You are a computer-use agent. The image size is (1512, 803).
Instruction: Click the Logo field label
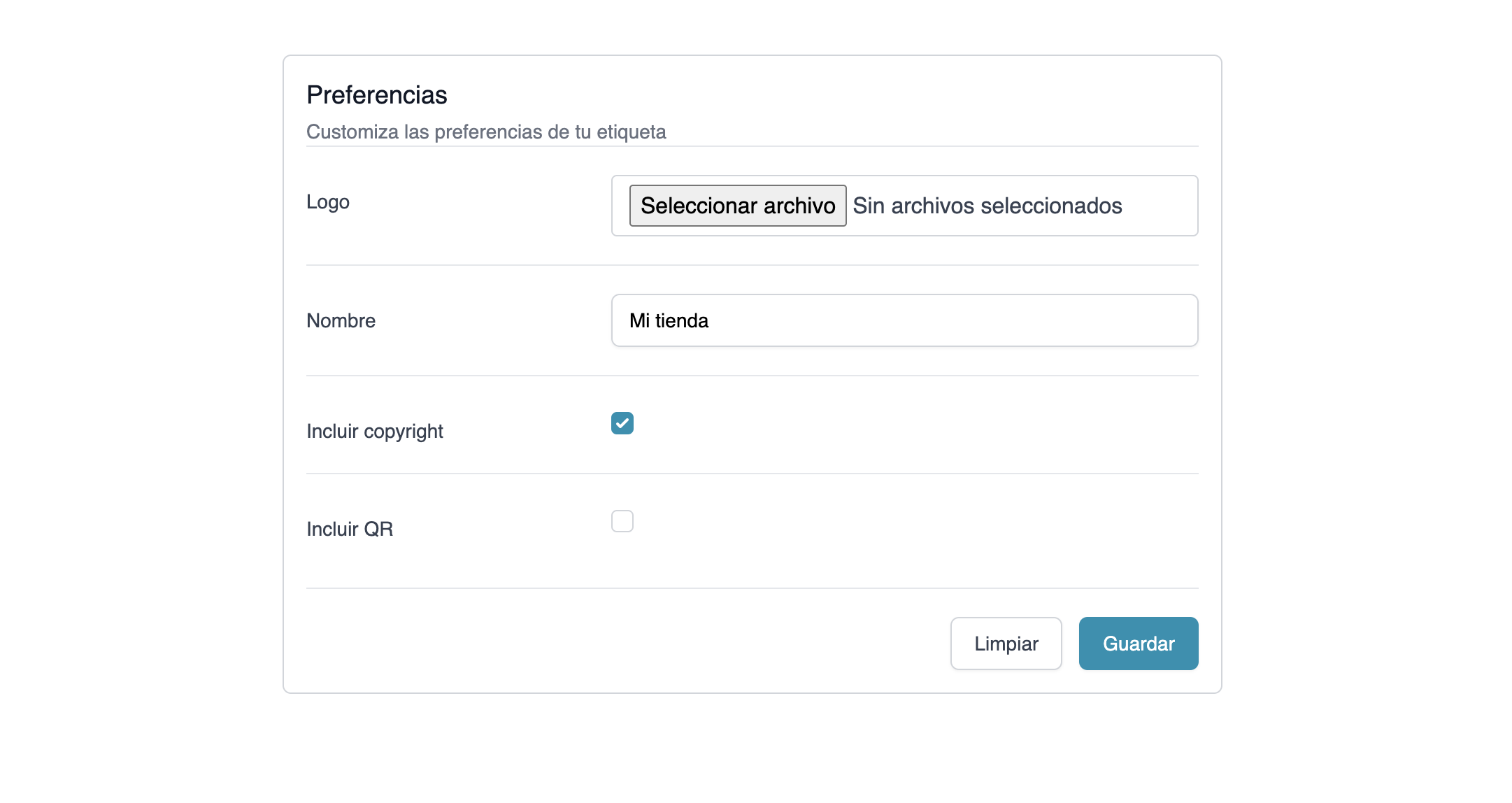[x=328, y=202]
